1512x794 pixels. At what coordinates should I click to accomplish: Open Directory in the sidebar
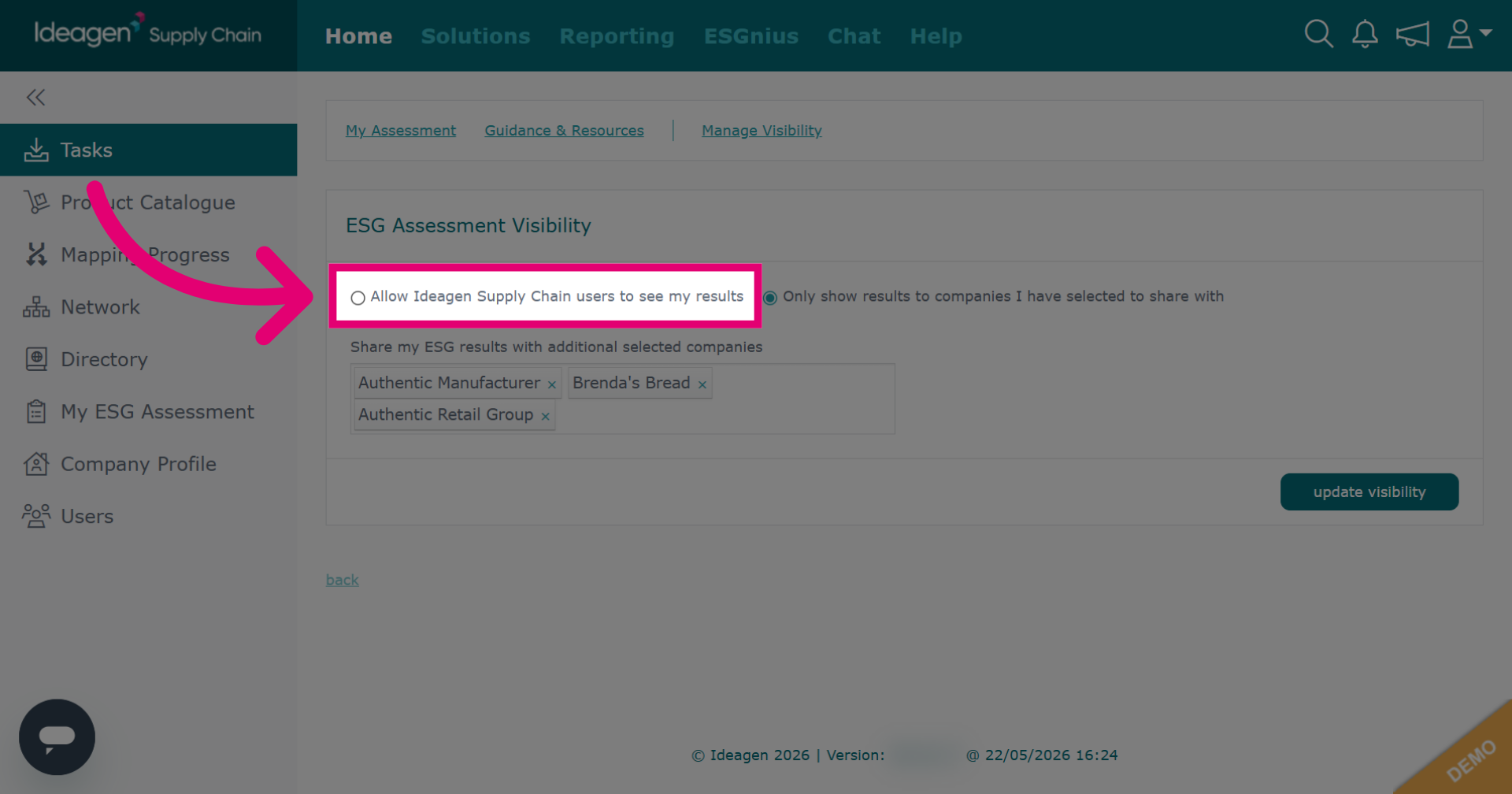coord(148,359)
